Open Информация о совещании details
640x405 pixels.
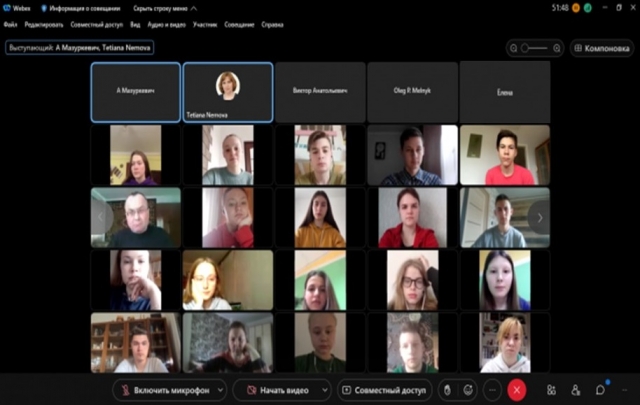(x=81, y=8)
